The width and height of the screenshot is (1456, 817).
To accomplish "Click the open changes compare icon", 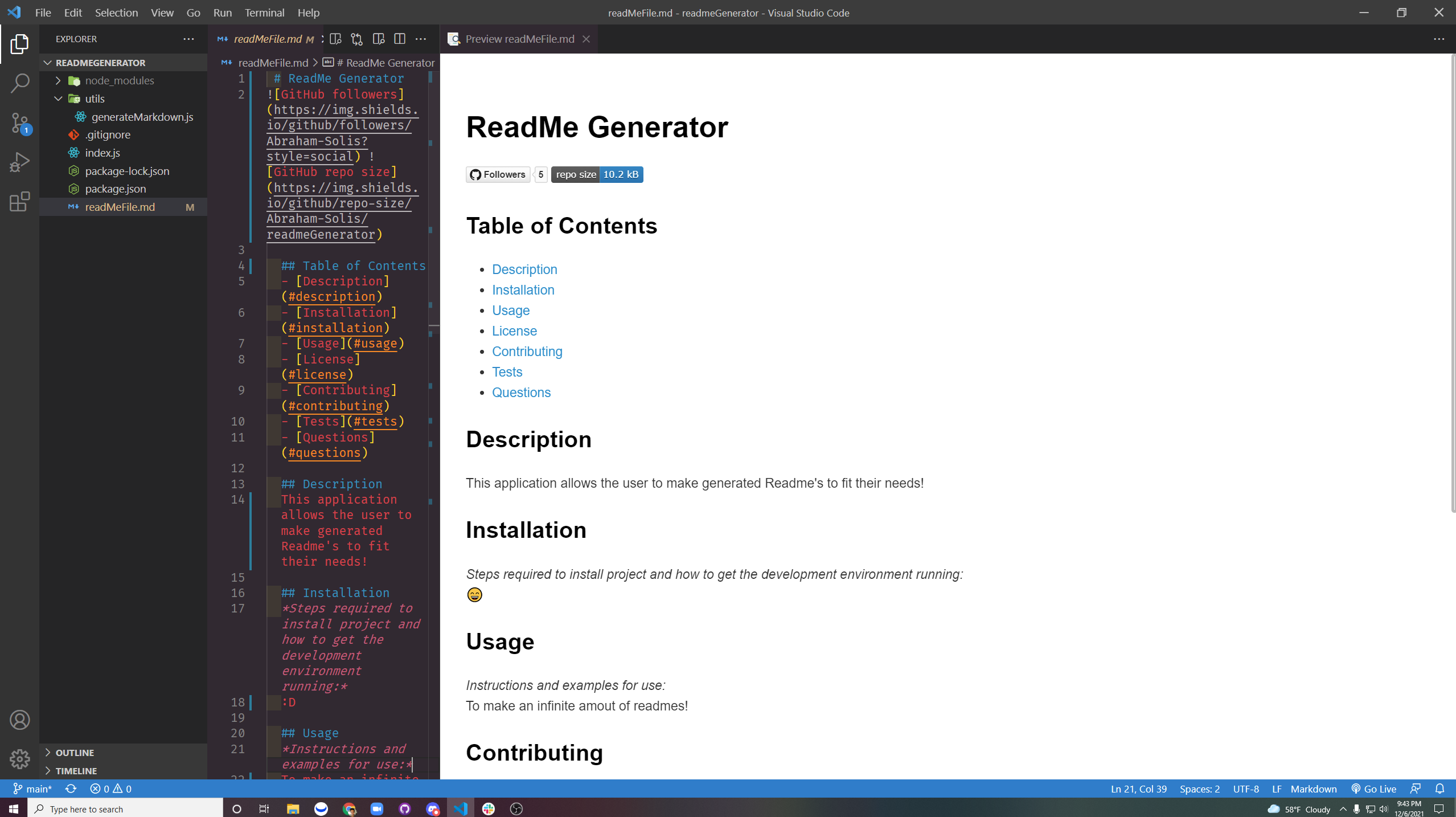I will [x=356, y=39].
